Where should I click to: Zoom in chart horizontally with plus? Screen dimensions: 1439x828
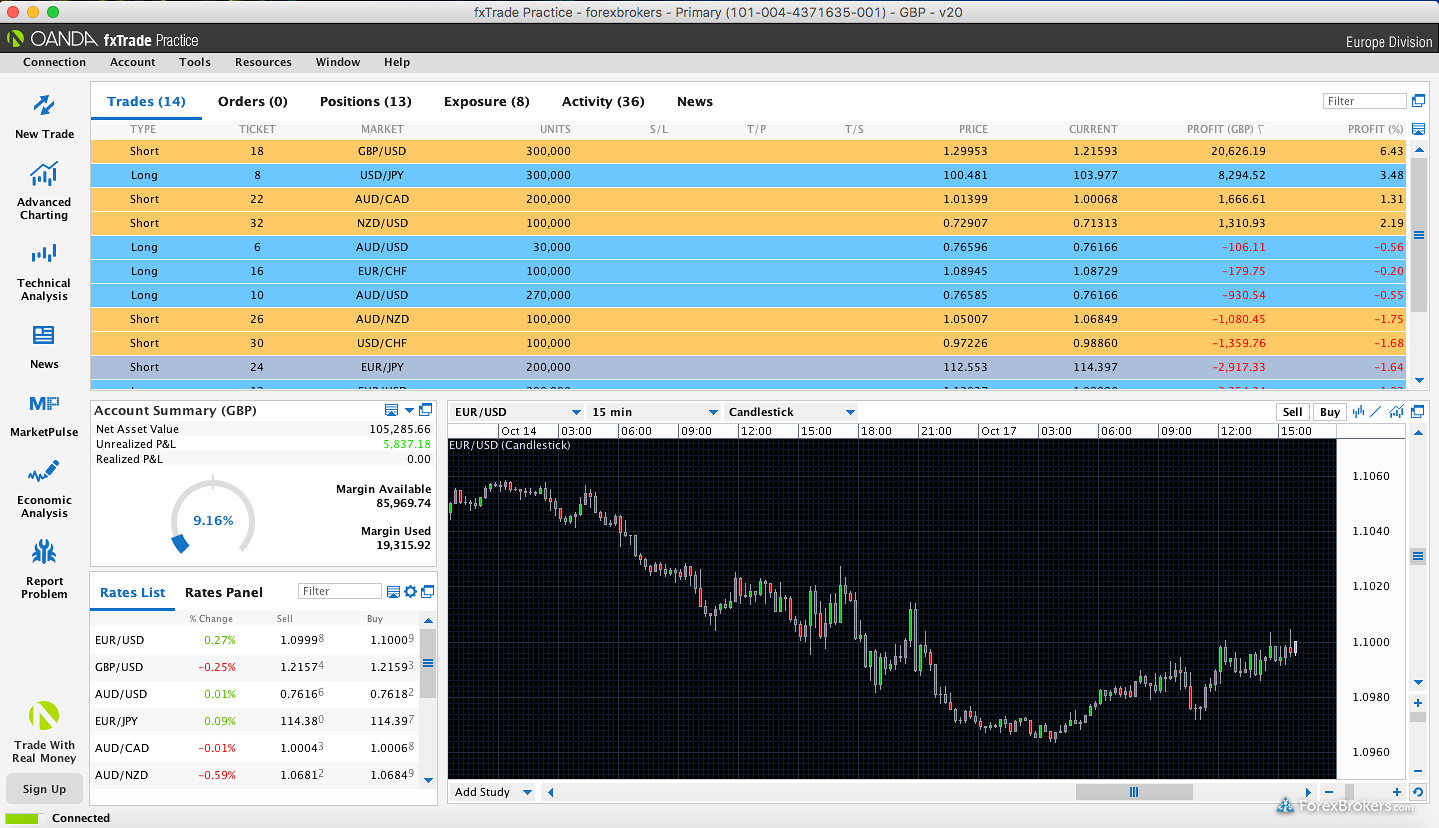click(1397, 792)
